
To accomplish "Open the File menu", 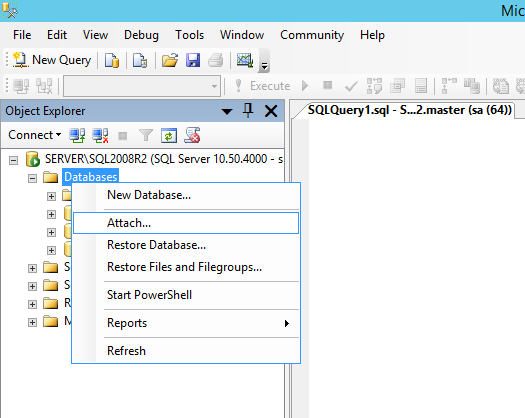I will (x=22, y=35).
